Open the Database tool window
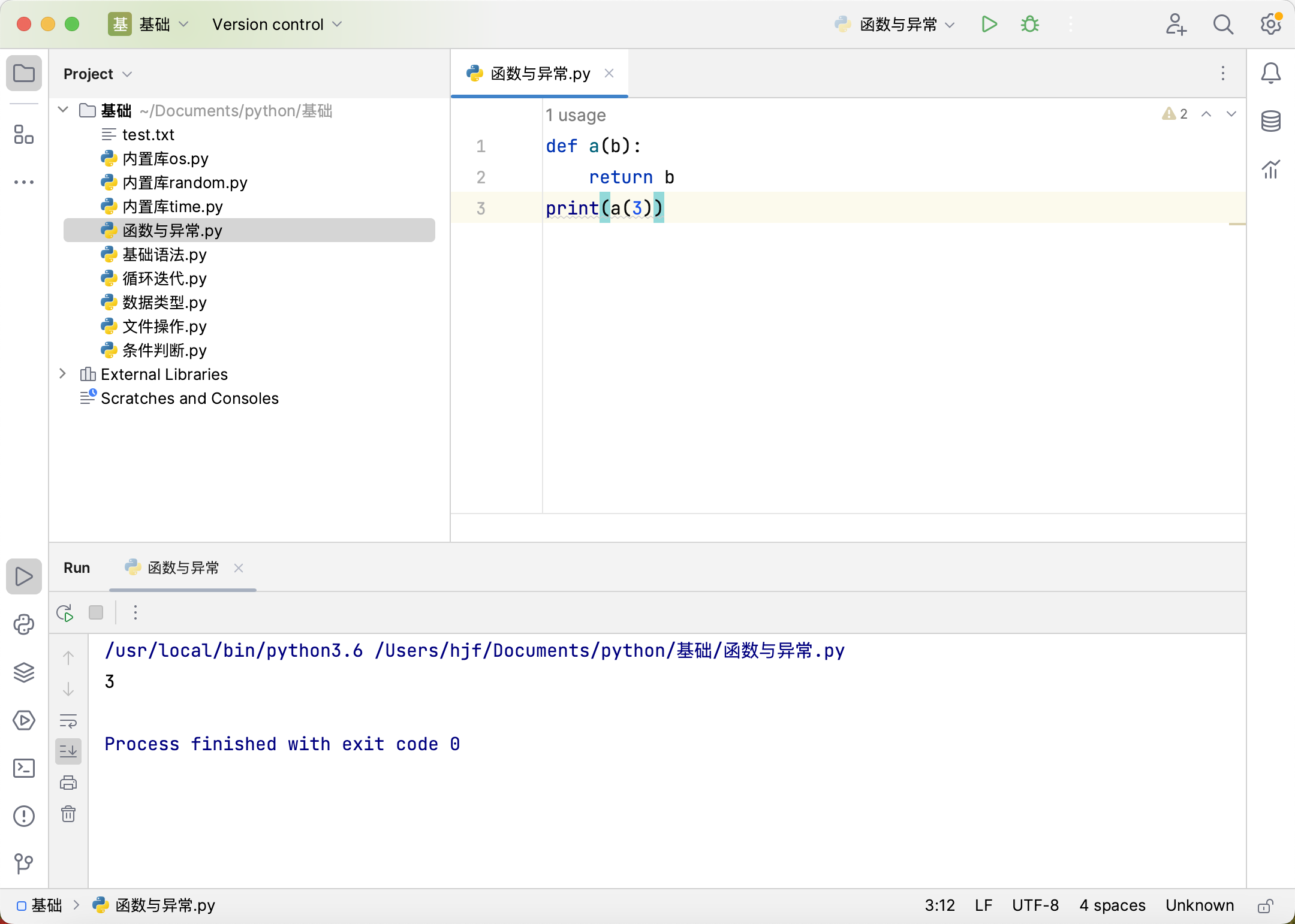Image resolution: width=1295 pixels, height=924 pixels. click(x=1270, y=122)
